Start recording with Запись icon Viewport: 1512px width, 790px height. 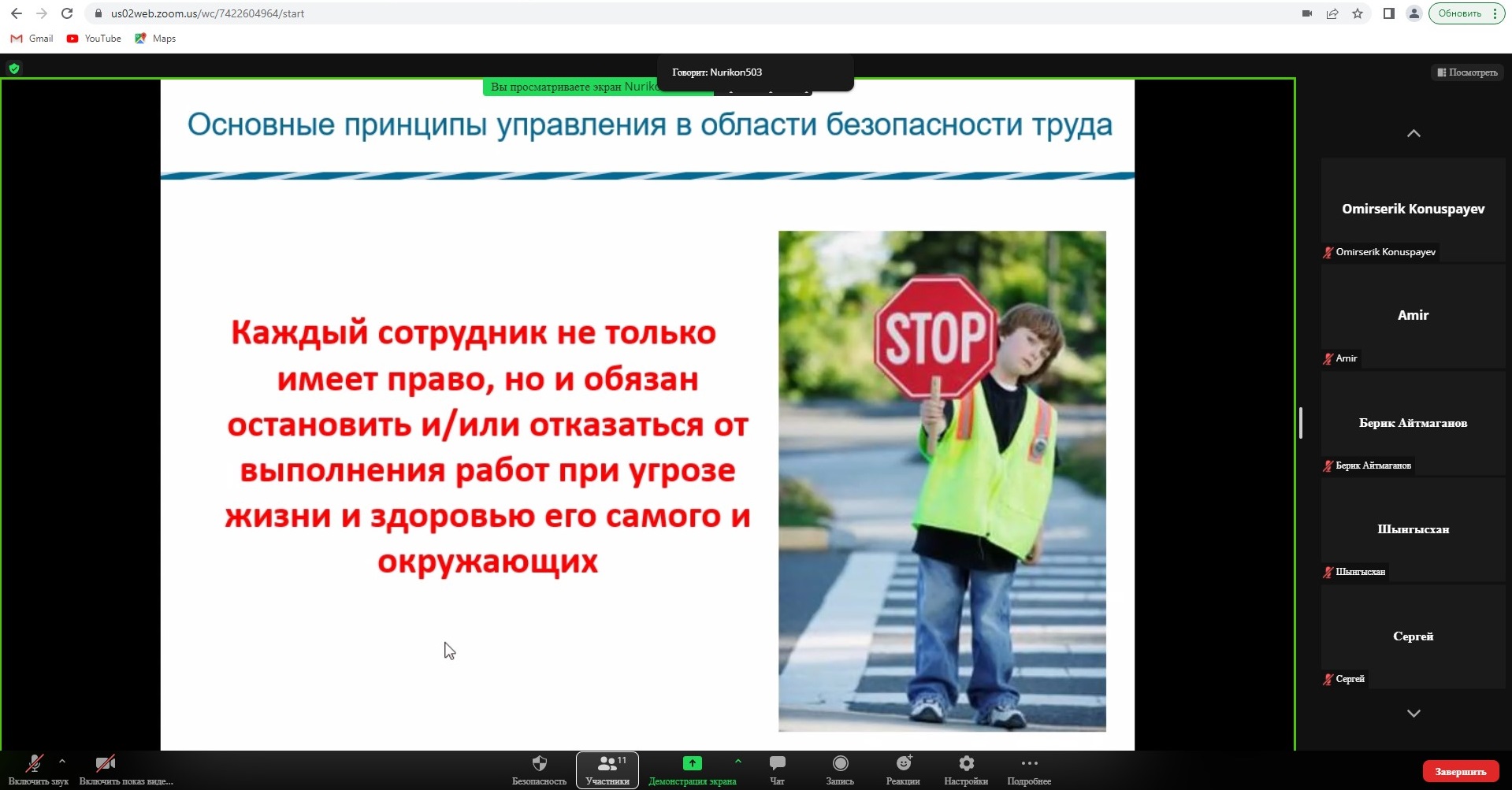point(840,764)
